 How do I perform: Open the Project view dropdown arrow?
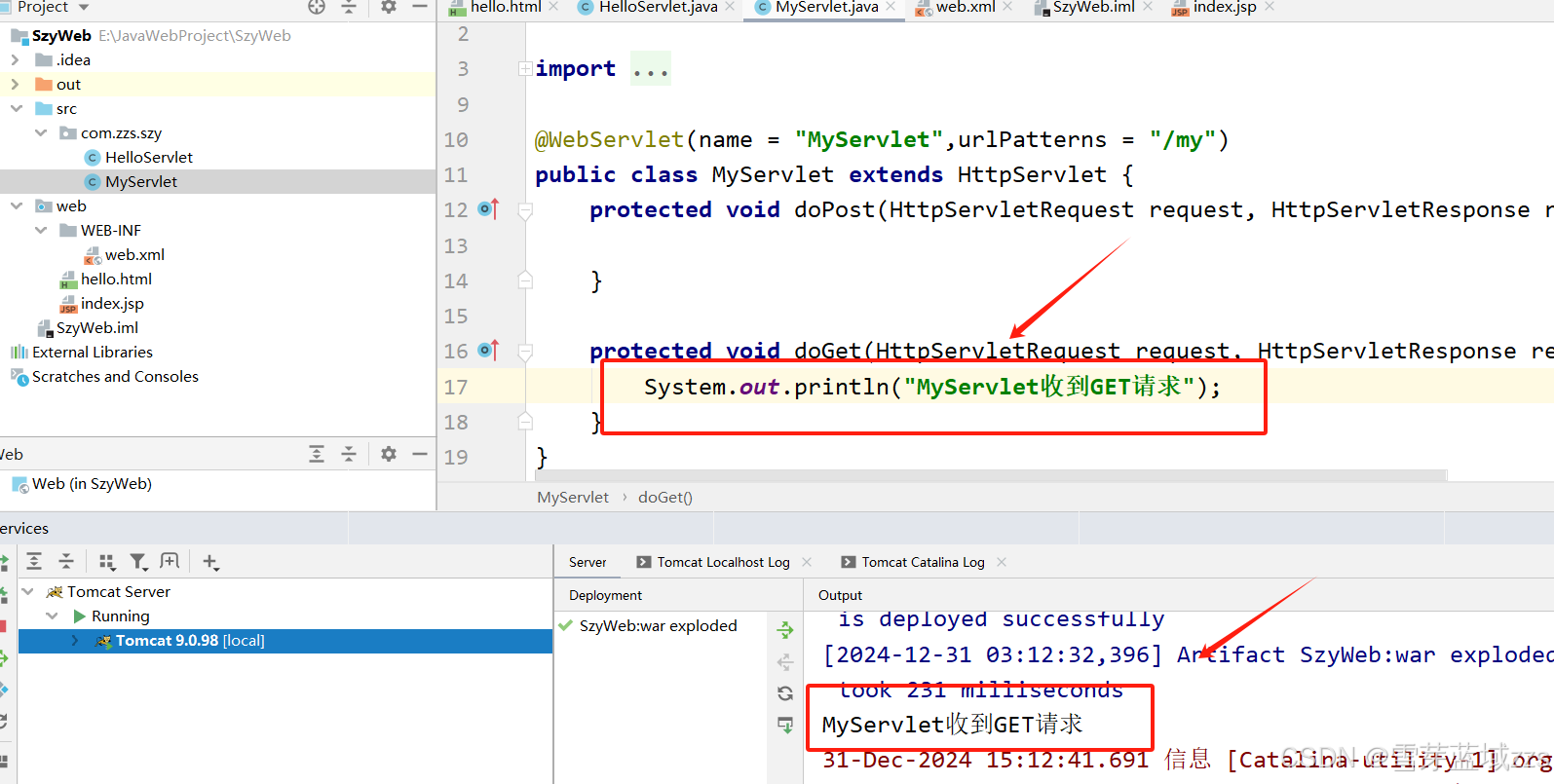tap(84, 8)
